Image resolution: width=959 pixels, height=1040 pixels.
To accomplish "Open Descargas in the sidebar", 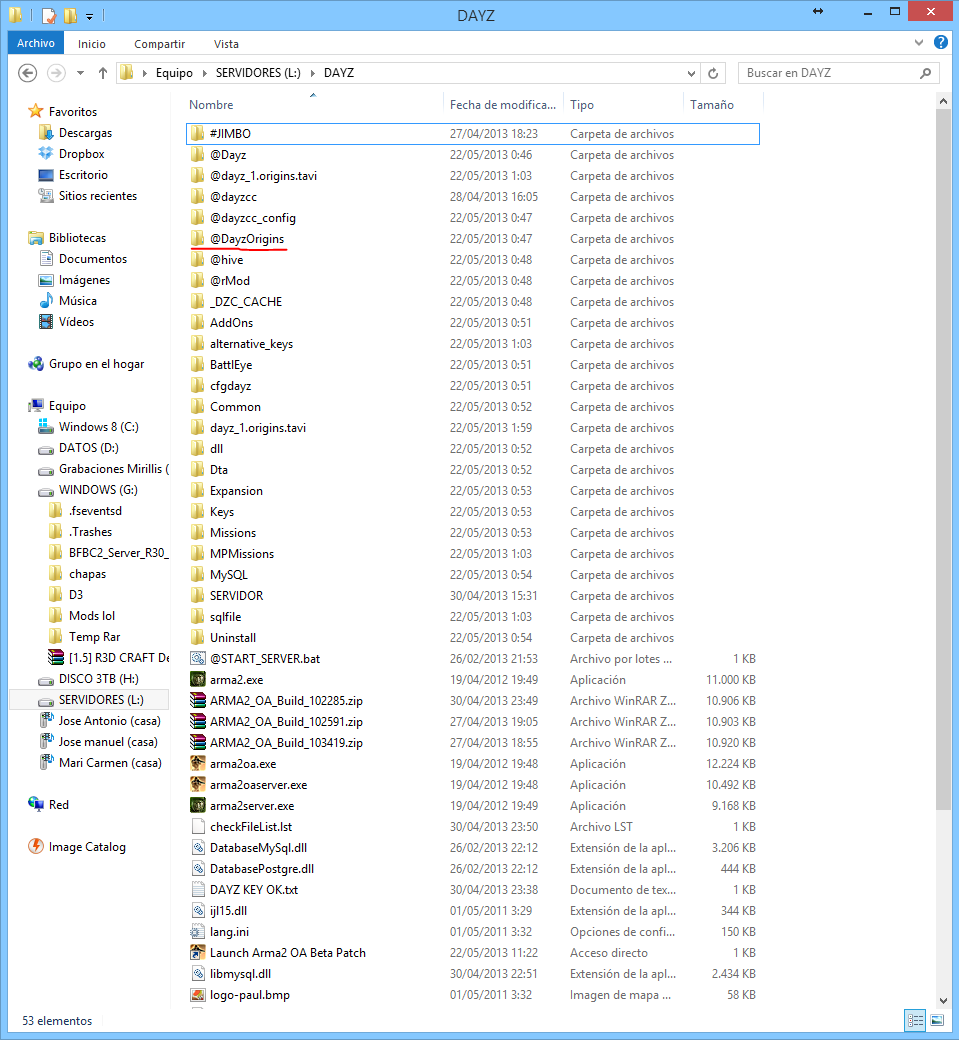I will (x=85, y=133).
